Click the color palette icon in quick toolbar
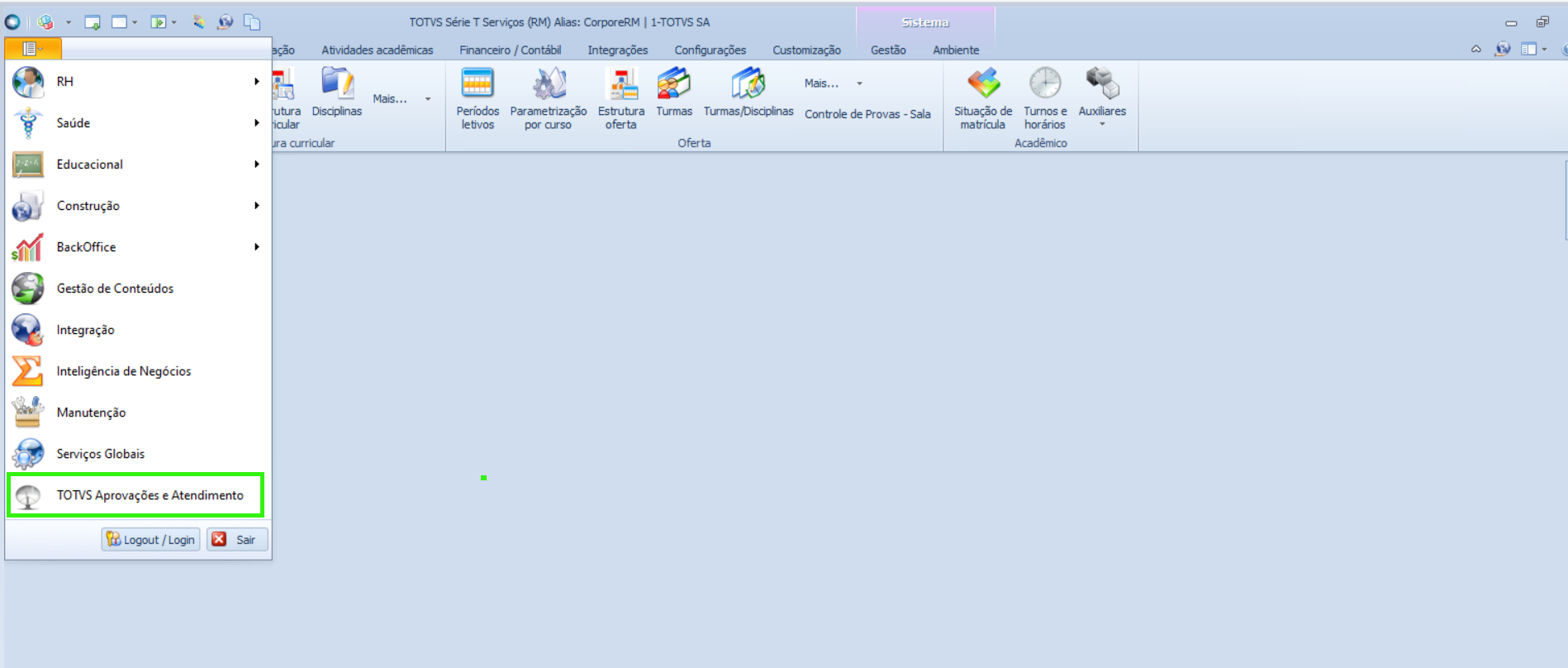This screenshot has height=668, width=1568. (199, 22)
